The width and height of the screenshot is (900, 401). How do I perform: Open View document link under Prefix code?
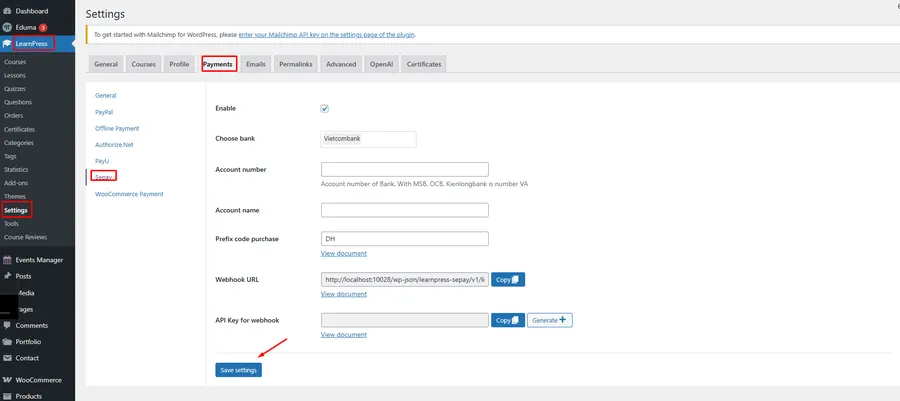[x=343, y=254]
